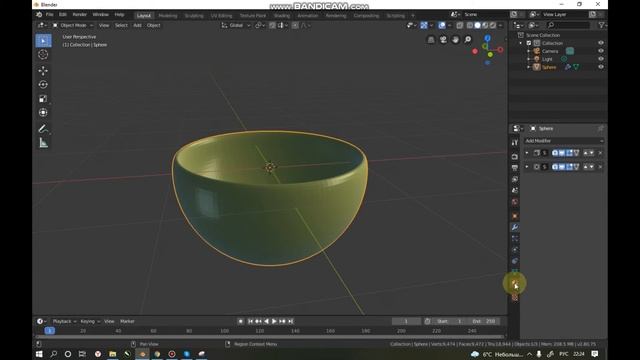Toggle camera view with camera icon
Image resolution: width=640 pixels, height=360 pixels.
click(443, 40)
